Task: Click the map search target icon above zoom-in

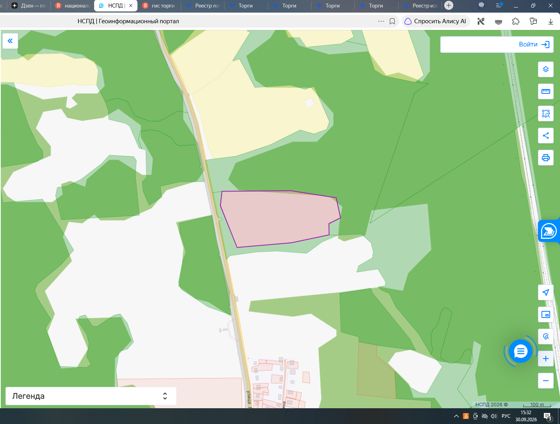Action: pos(545,336)
